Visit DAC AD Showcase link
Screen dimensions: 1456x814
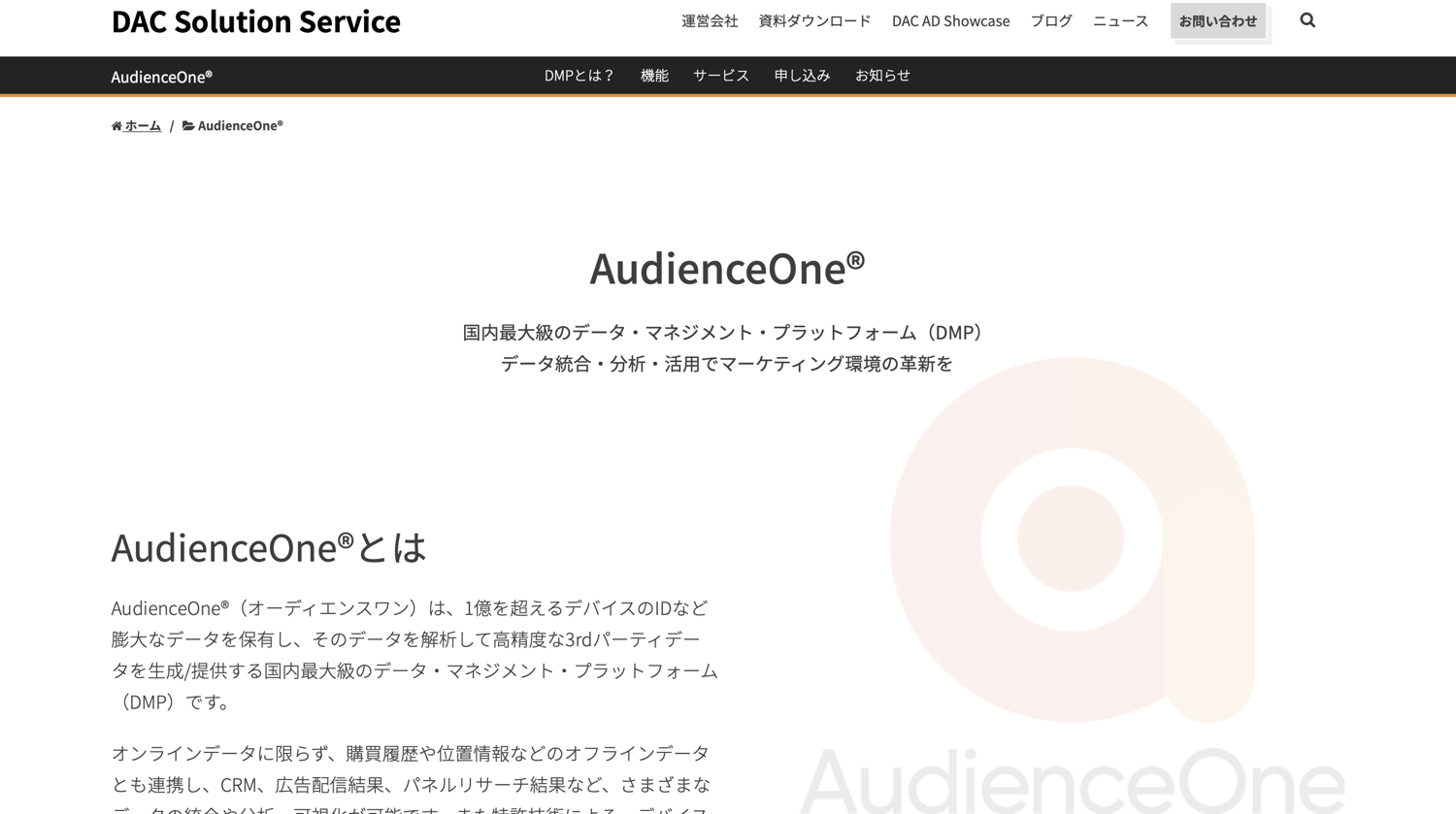(950, 20)
